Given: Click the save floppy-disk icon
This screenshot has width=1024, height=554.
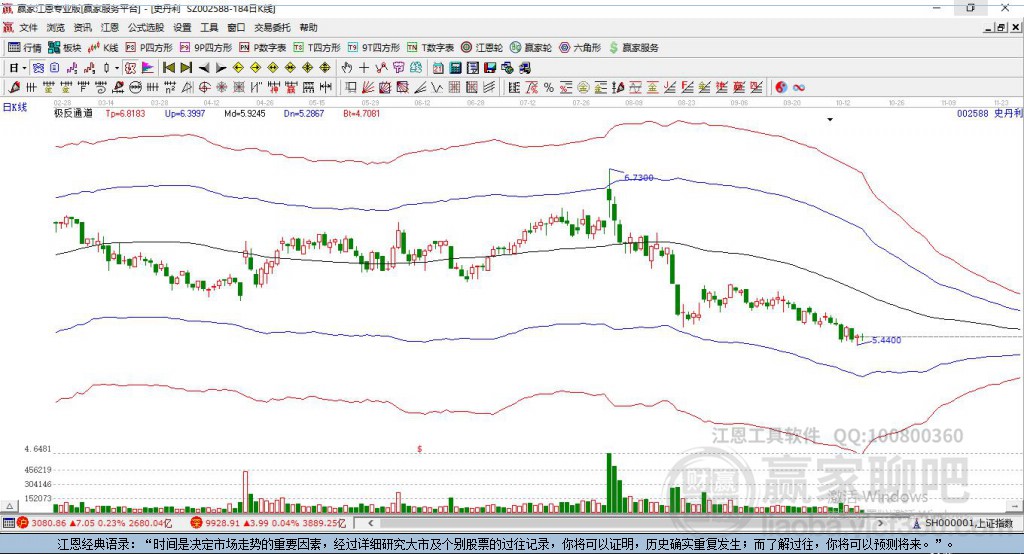Looking at the screenshot, I should (x=490, y=68).
